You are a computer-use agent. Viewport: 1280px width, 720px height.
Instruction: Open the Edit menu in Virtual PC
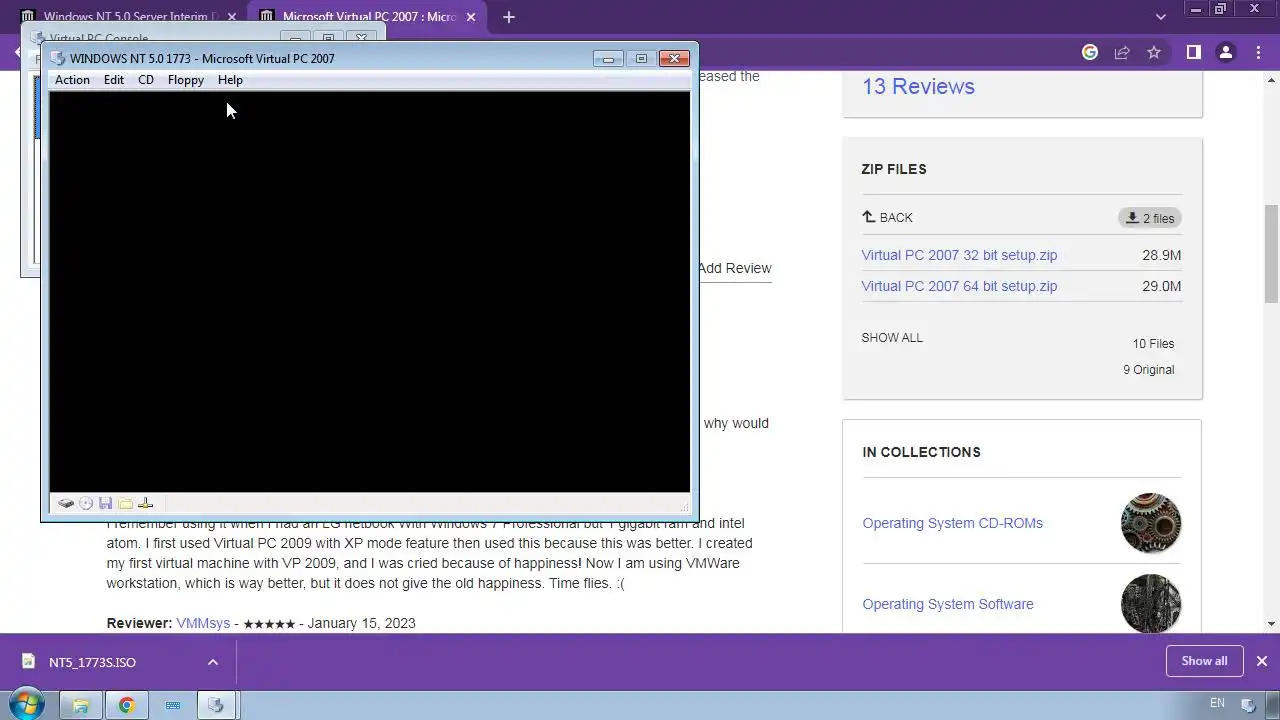114,80
